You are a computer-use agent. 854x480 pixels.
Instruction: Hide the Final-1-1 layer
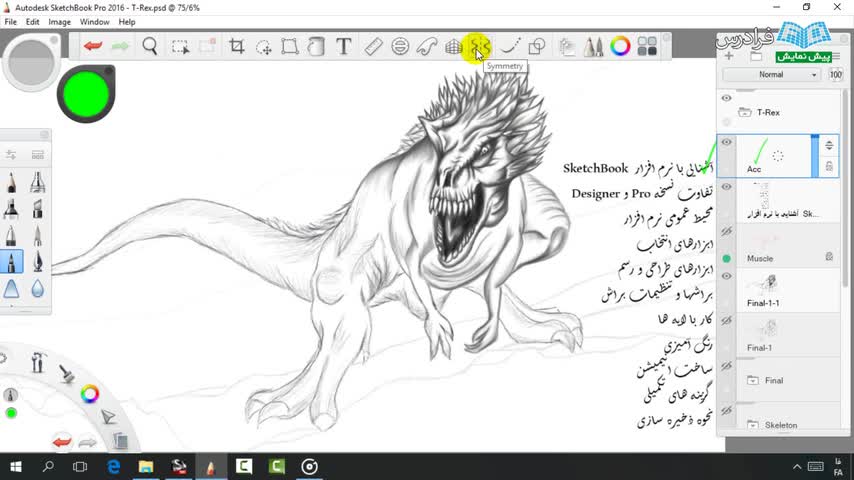pyautogui.click(x=727, y=277)
